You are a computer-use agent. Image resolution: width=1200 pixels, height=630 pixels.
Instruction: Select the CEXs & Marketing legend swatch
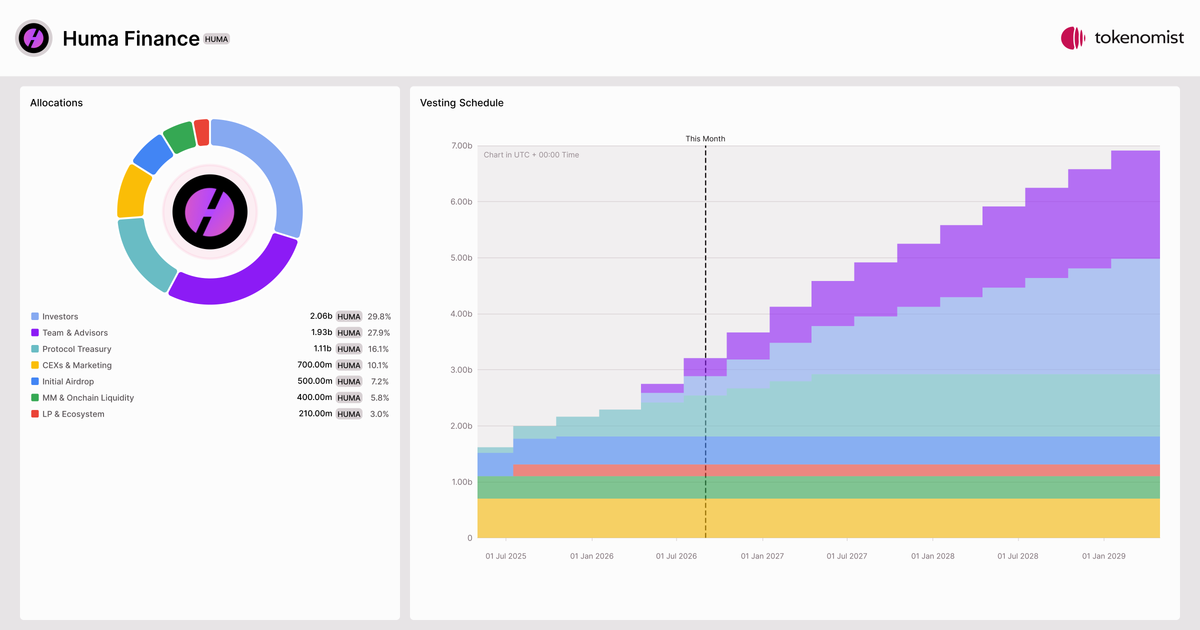tap(35, 365)
